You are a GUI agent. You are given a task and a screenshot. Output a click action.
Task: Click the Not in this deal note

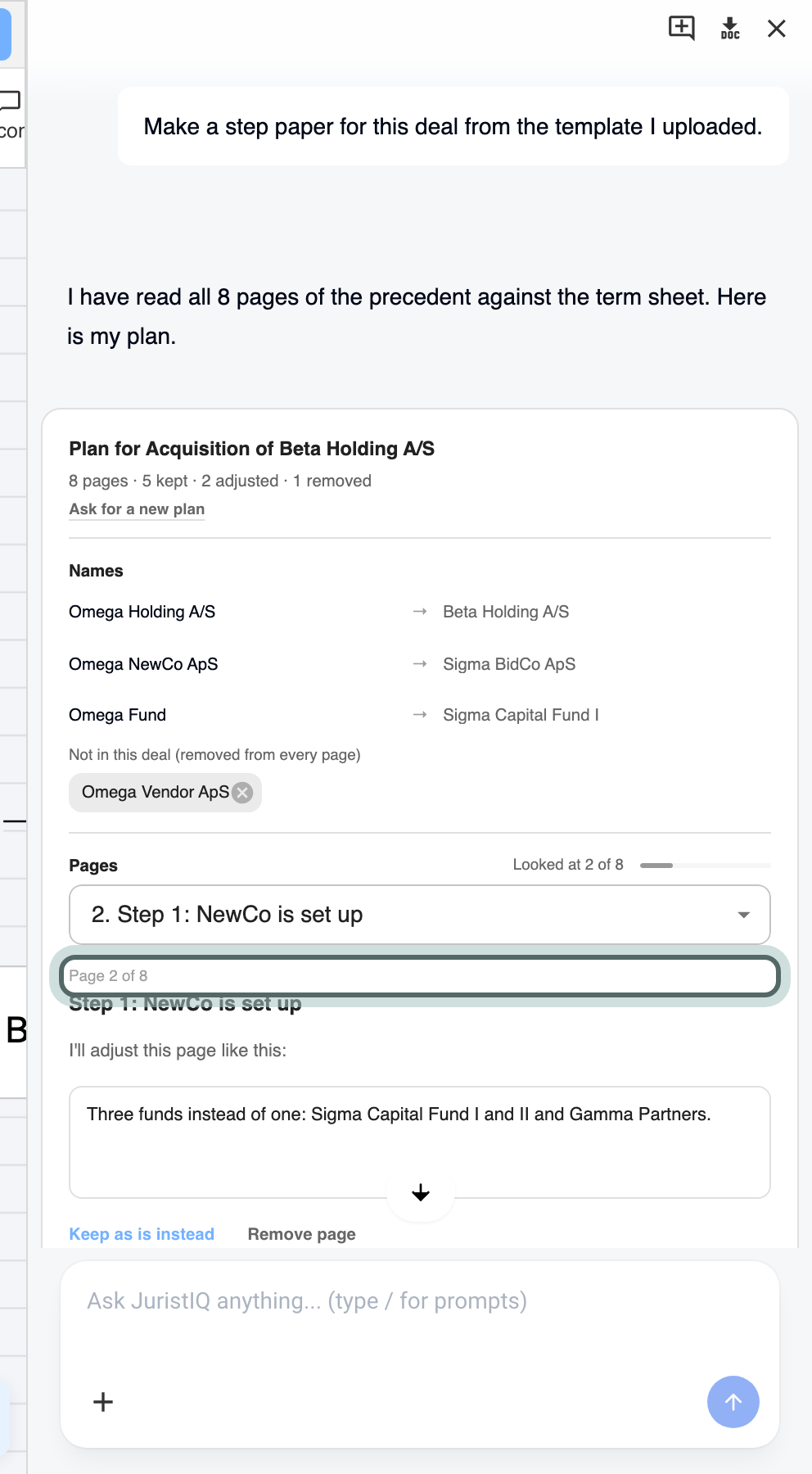[214, 754]
